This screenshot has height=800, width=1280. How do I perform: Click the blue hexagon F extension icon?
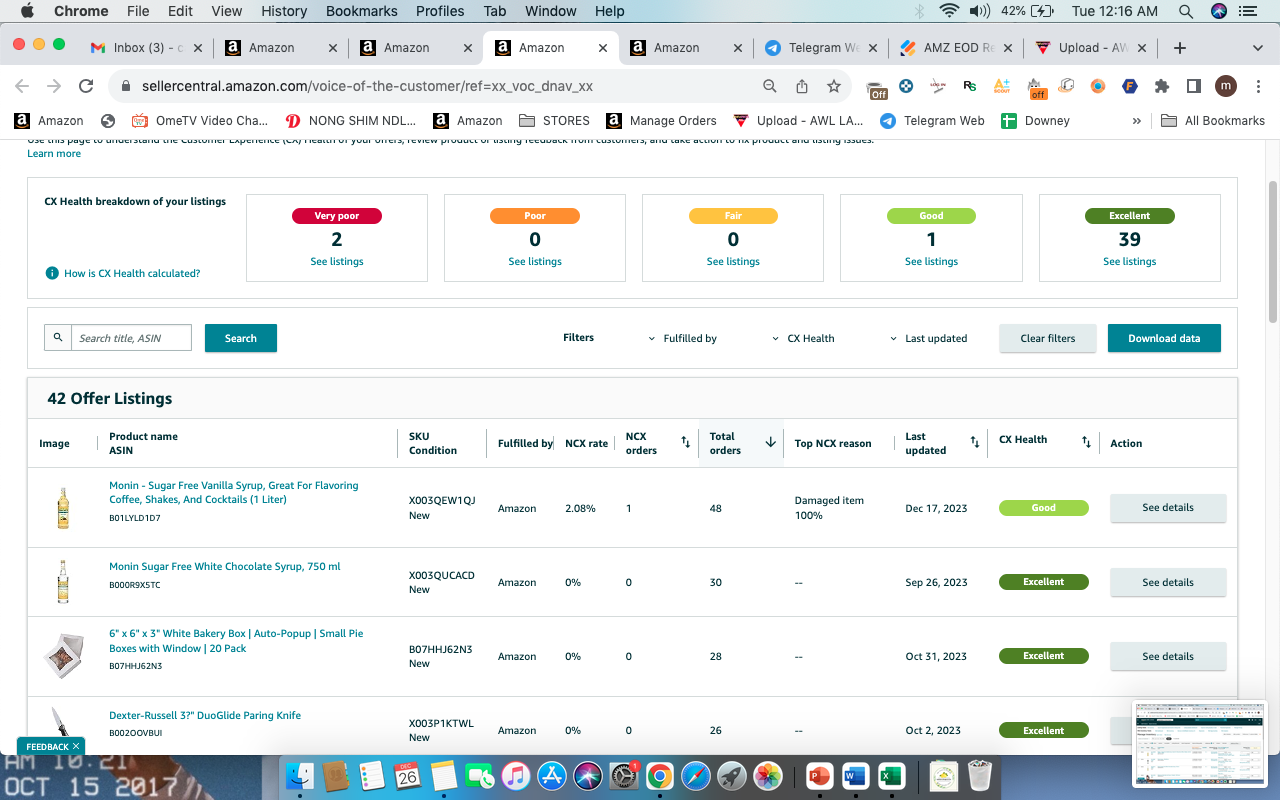[x=1129, y=86]
